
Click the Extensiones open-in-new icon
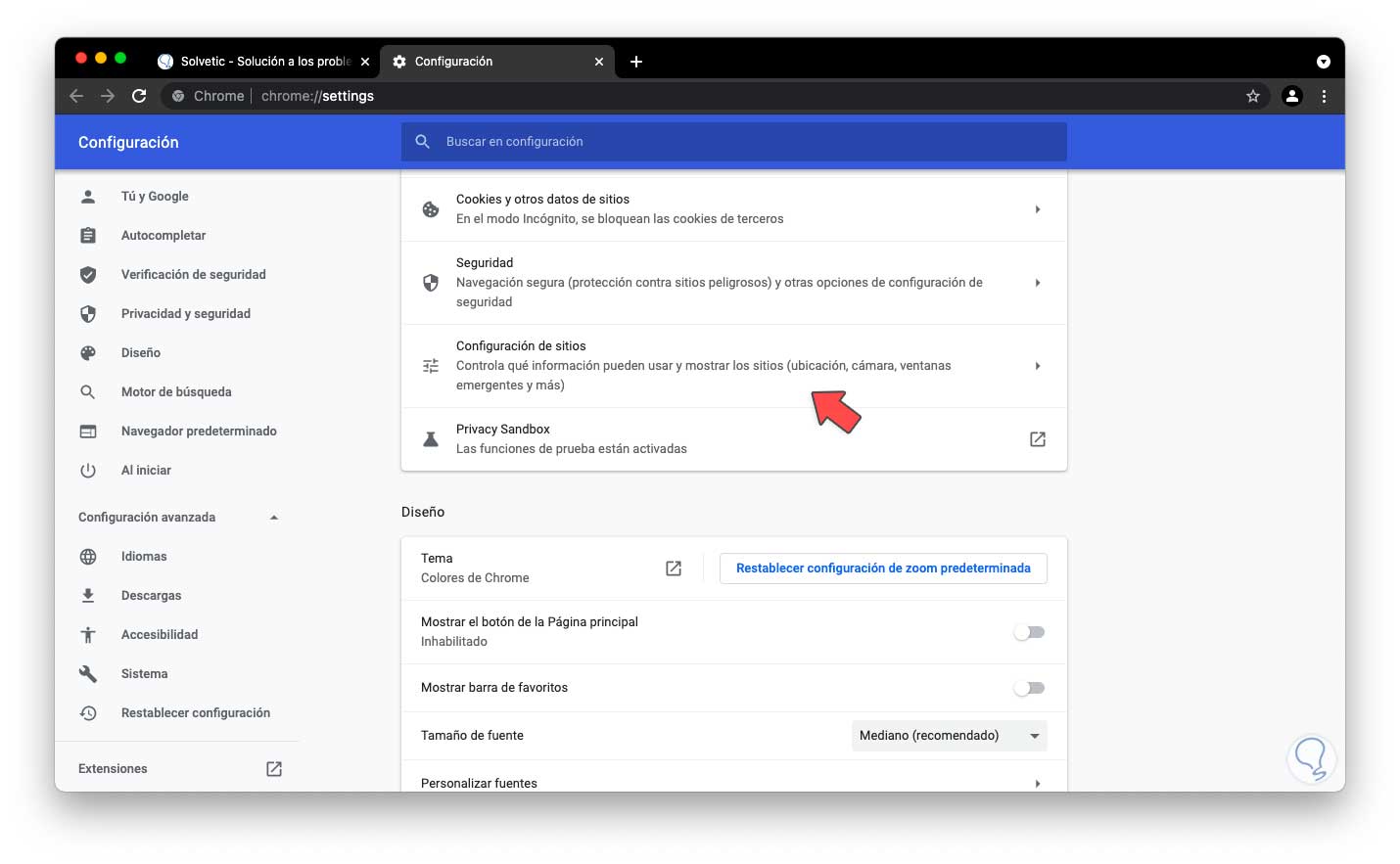274,769
